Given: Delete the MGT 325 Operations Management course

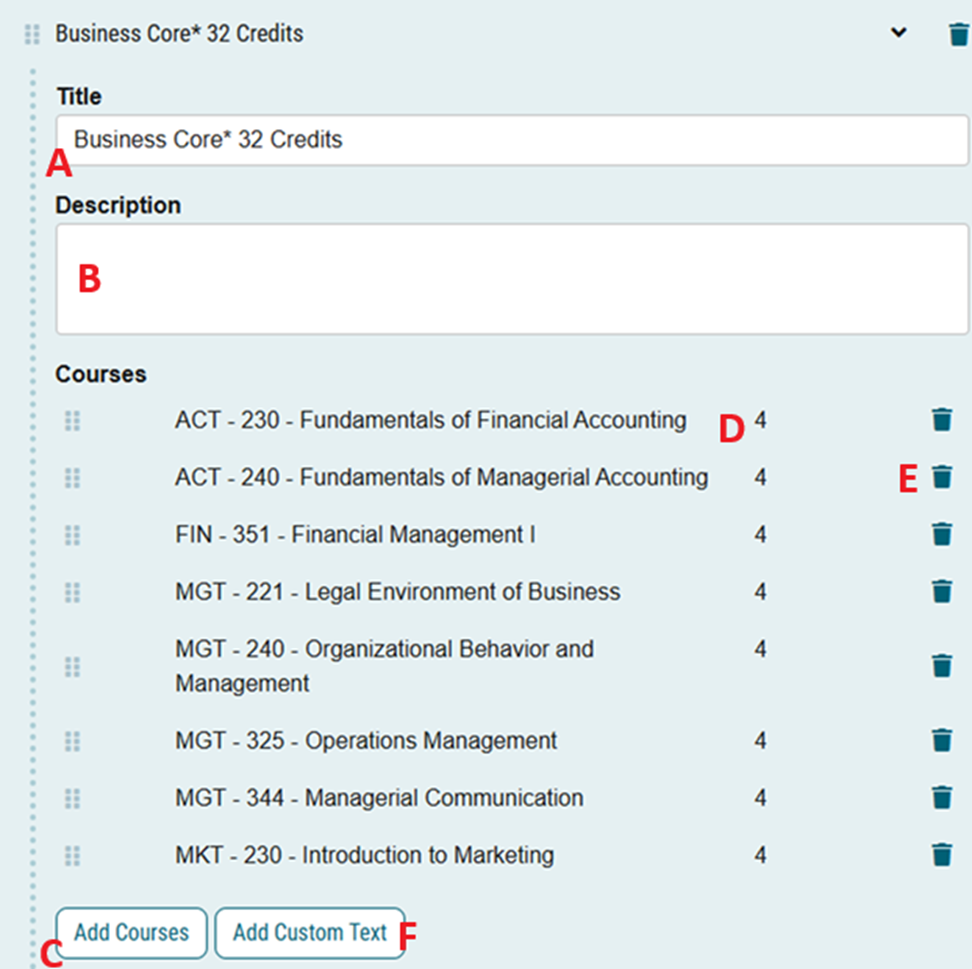Looking at the screenshot, I should pyautogui.click(x=941, y=740).
